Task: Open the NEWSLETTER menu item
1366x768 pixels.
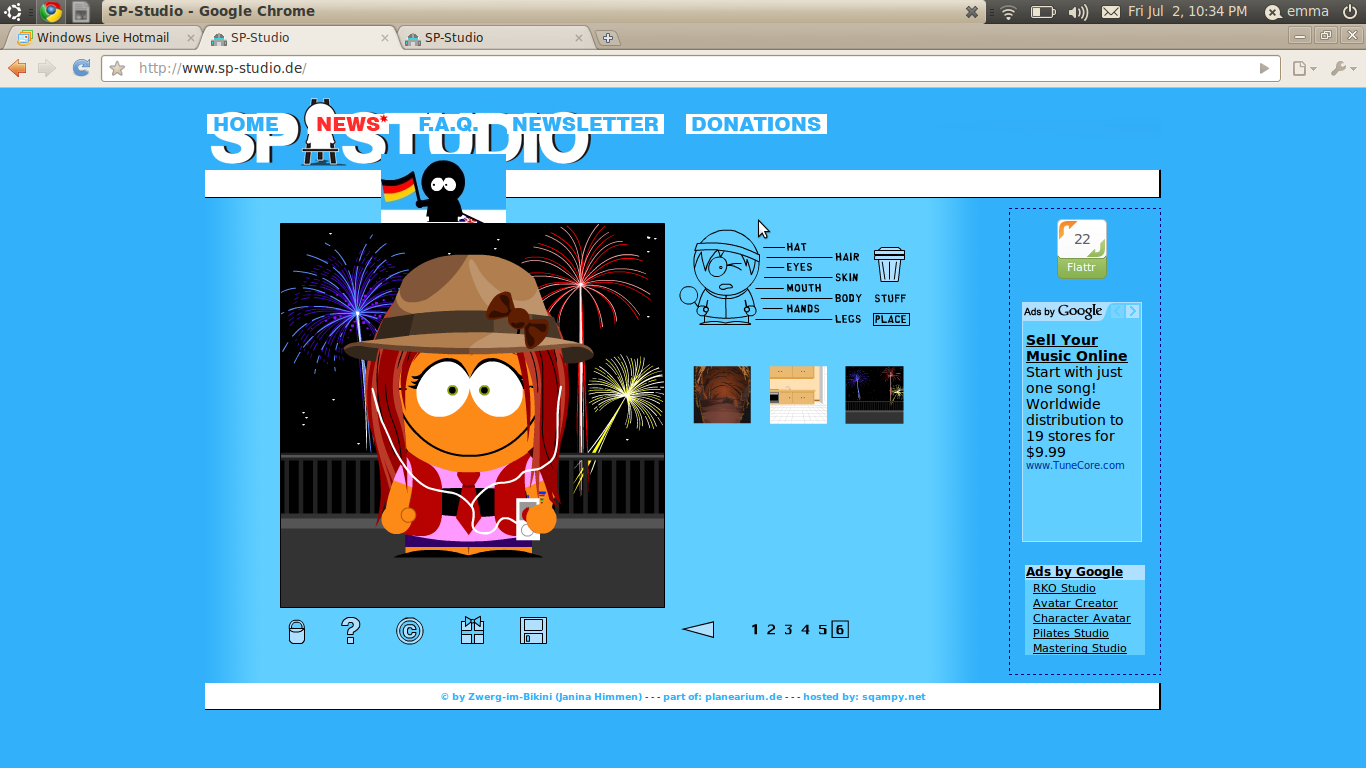Action: point(585,124)
